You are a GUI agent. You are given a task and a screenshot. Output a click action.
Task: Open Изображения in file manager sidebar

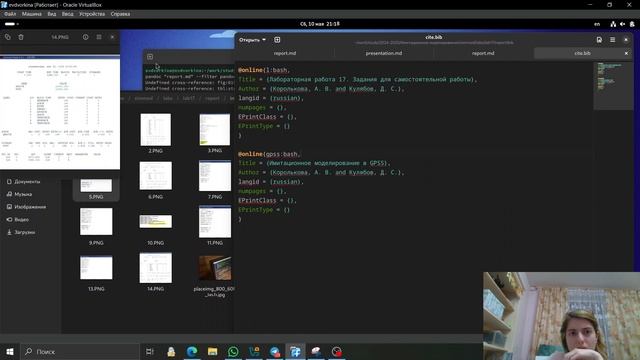coord(31,207)
